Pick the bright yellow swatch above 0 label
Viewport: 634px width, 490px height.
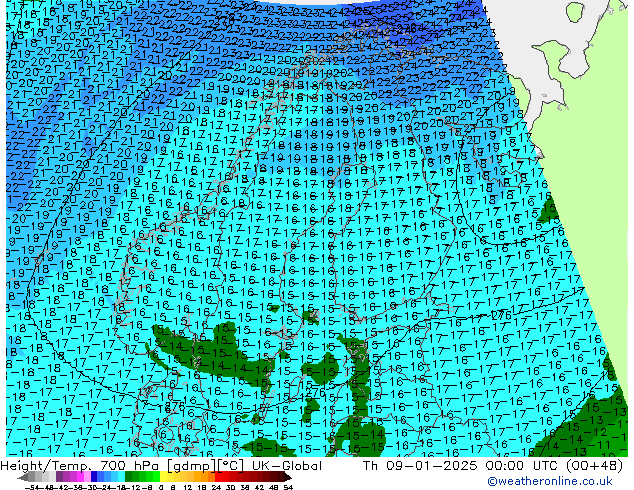point(163,477)
